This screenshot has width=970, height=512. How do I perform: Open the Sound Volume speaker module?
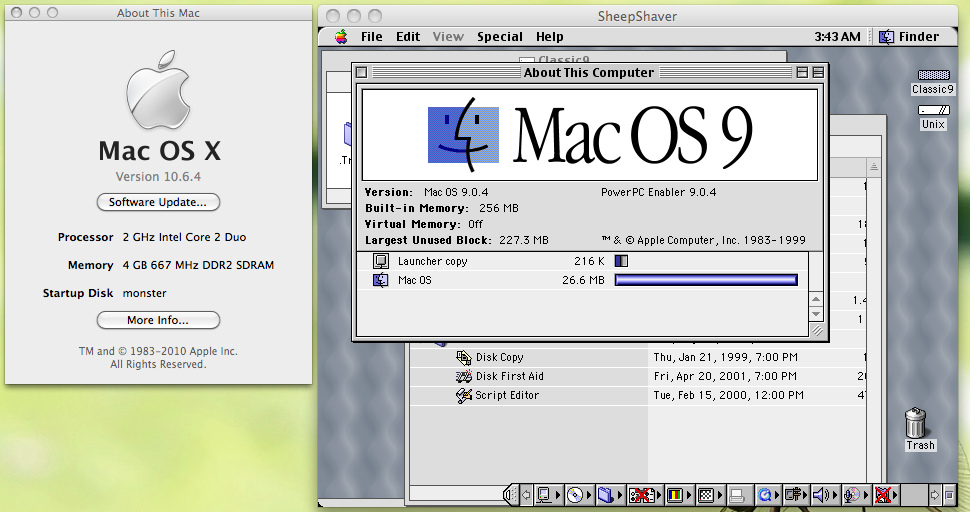coord(825,495)
